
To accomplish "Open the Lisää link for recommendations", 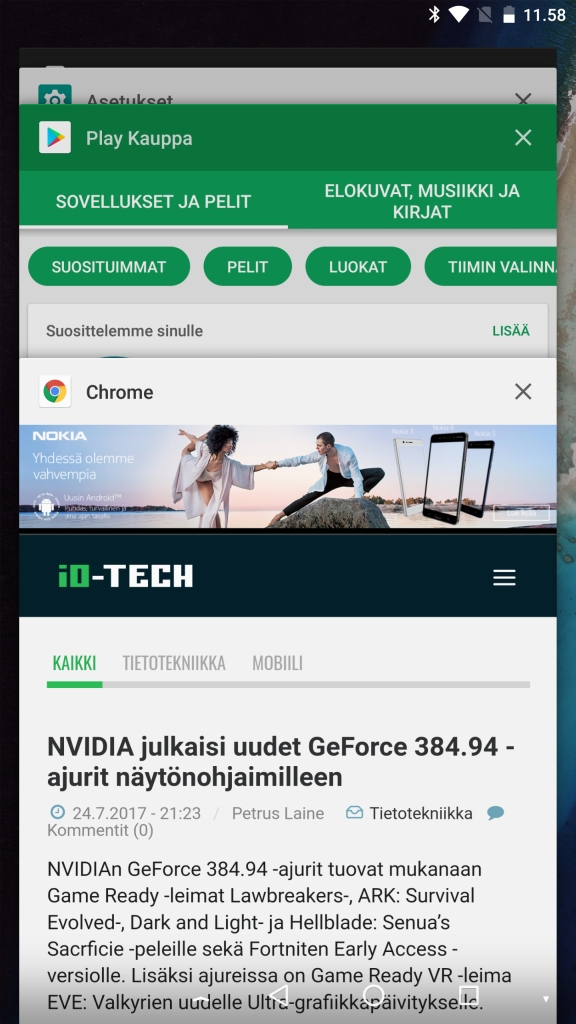I will coord(511,331).
